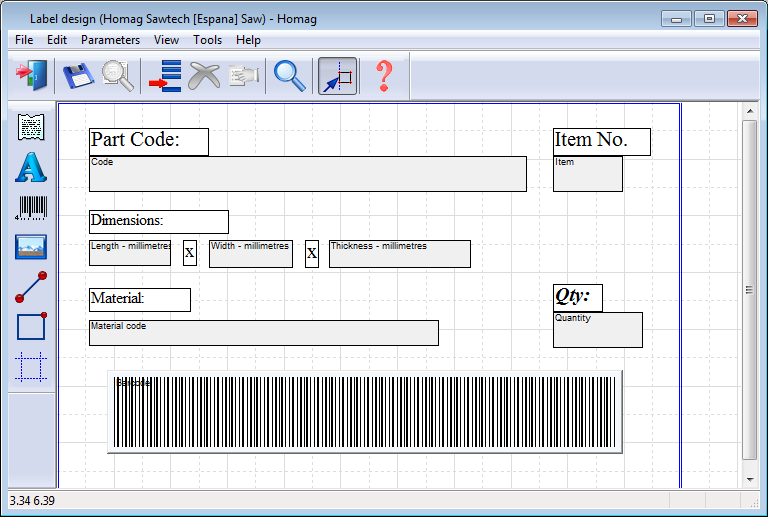Click the vertical scrollbar up arrow
This screenshot has height=517, width=768.
click(x=750, y=111)
